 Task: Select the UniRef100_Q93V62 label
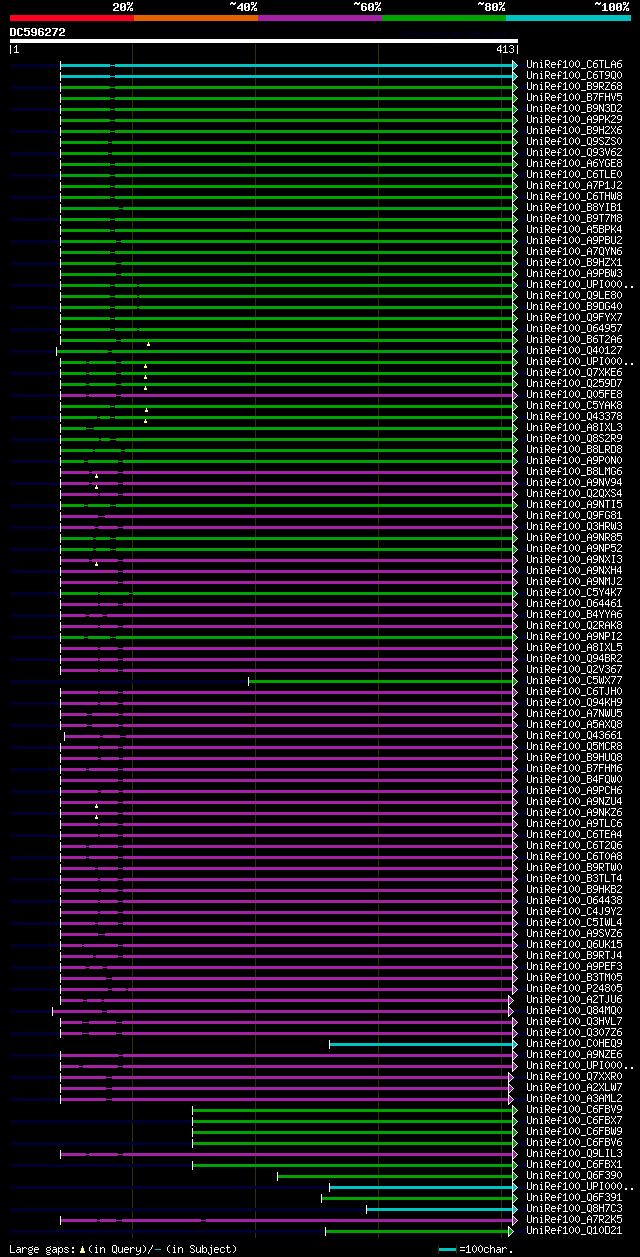(574, 152)
